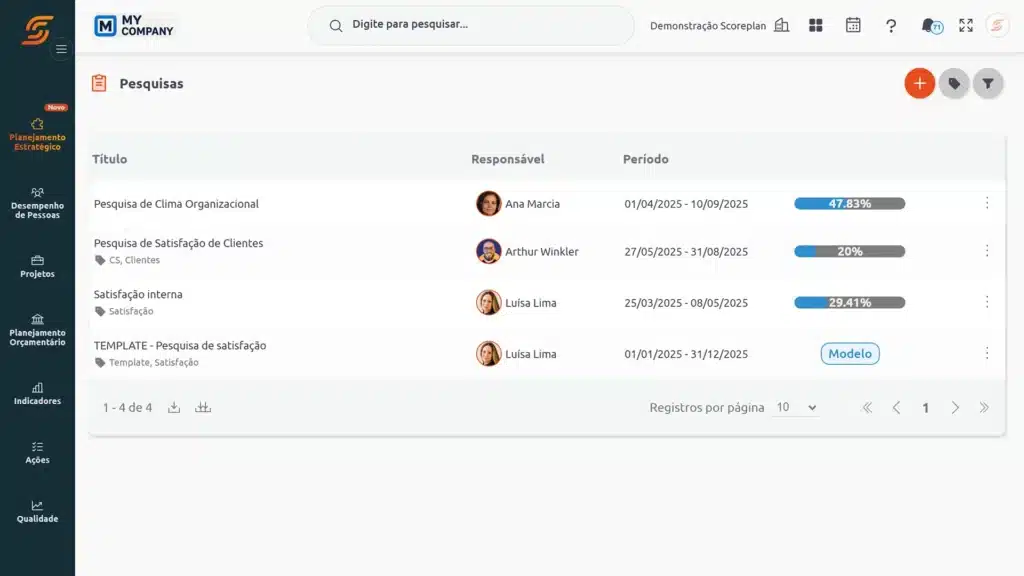Download the surveys list via export icon
The image size is (1024, 576).
click(174, 407)
